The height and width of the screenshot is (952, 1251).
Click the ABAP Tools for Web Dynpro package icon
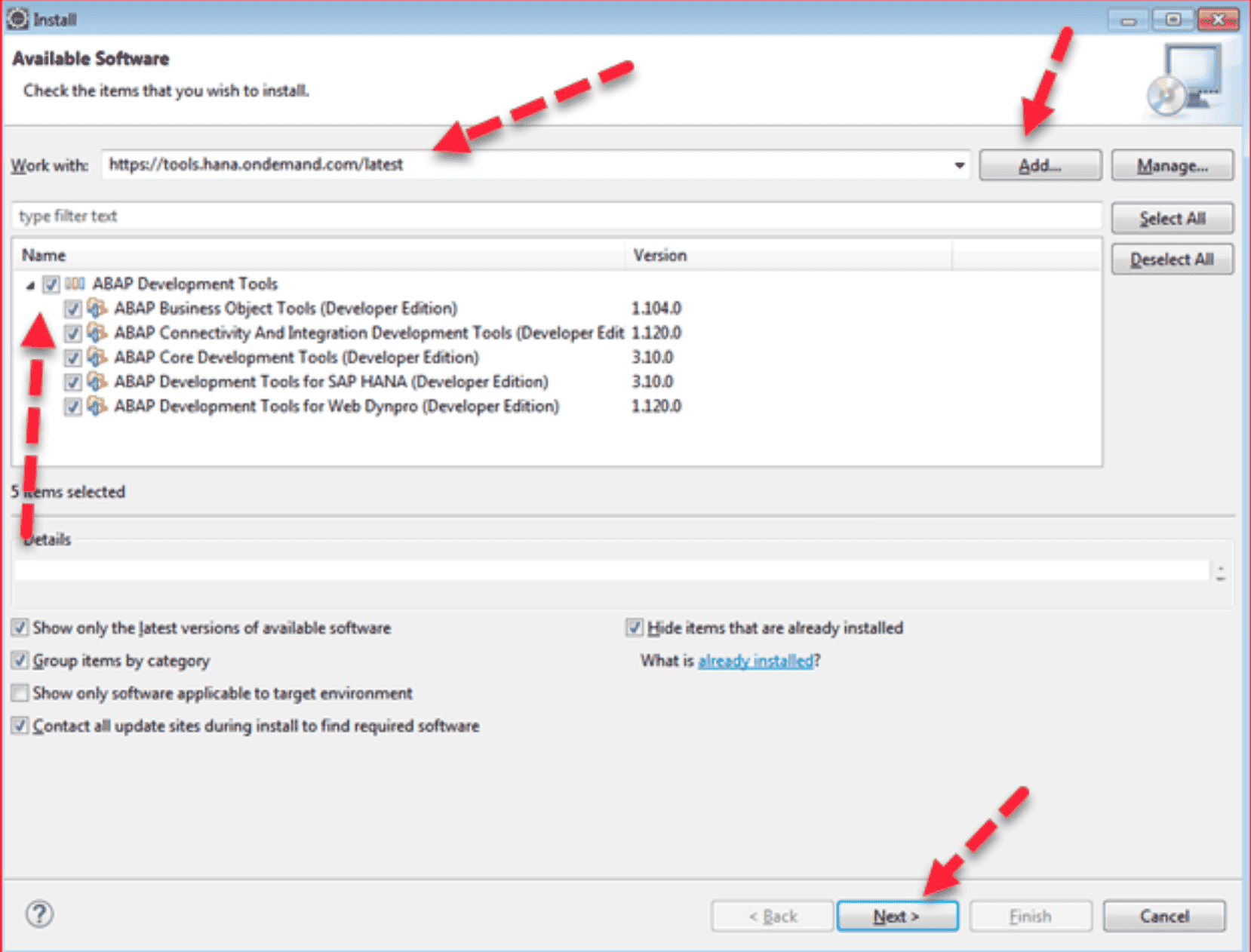[x=97, y=407]
